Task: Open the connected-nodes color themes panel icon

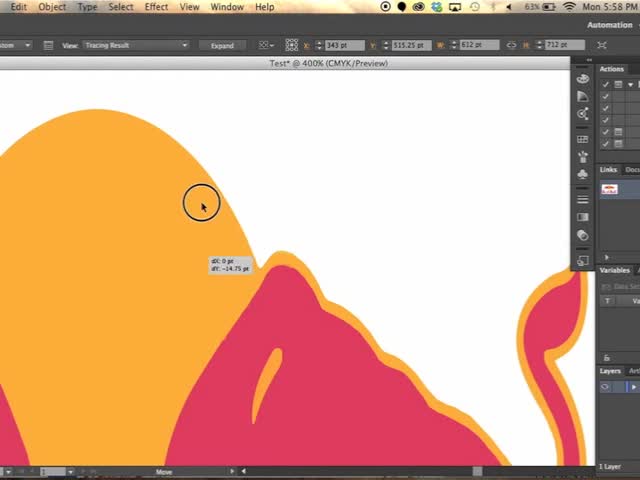Action: click(x=583, y=113)
